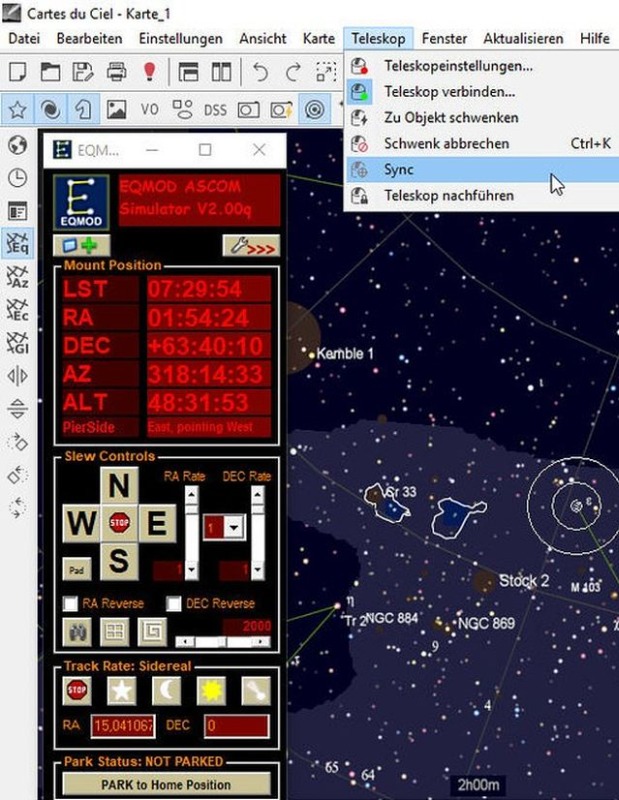Enable the RA Reverse checkbox
The width and height of the screenshot is (619, 800).
pos(71,604)
